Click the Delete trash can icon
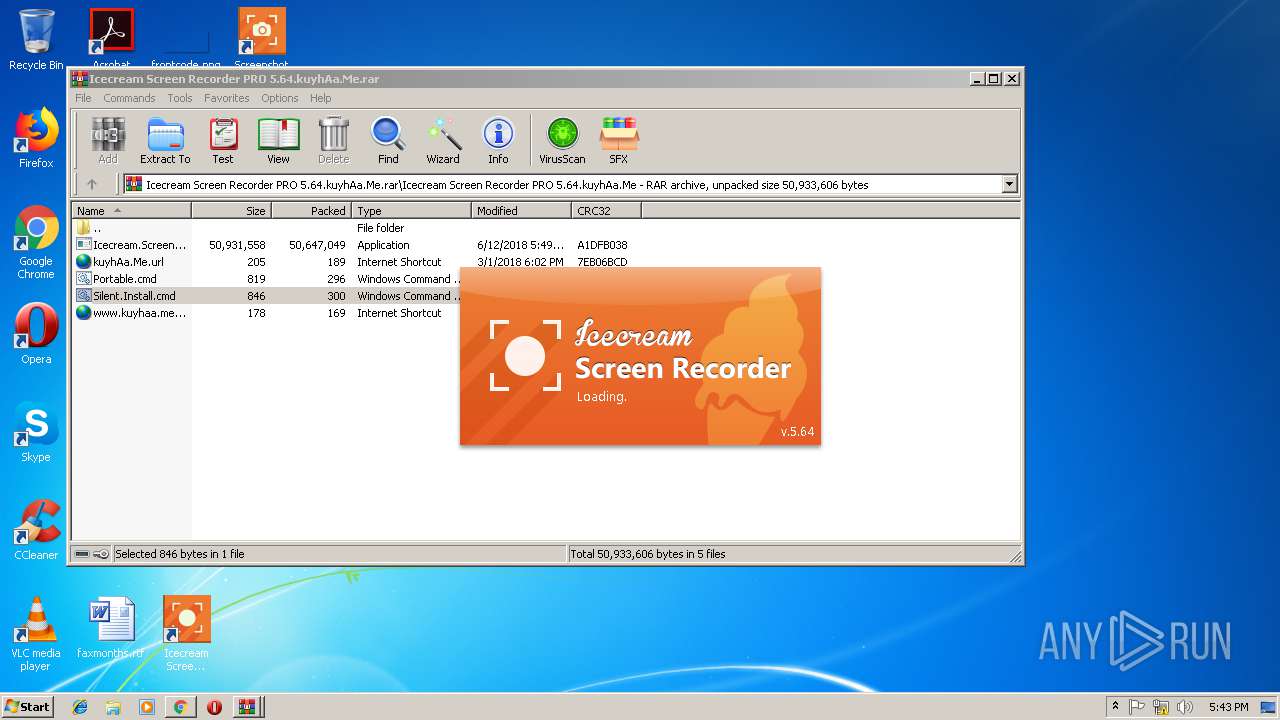The height and width of the screenshot is (720, 1280). coord(333,141)
